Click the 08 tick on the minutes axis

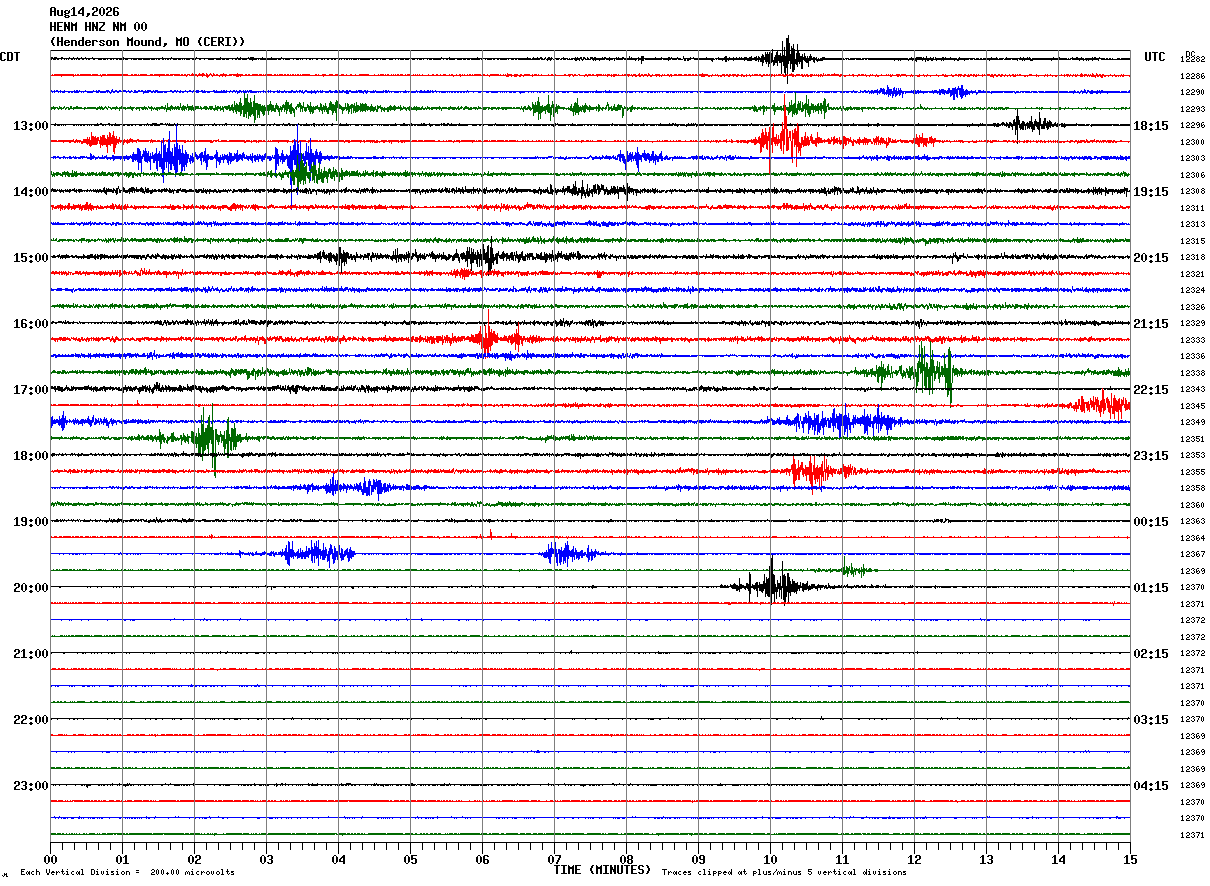click(626, 859)
